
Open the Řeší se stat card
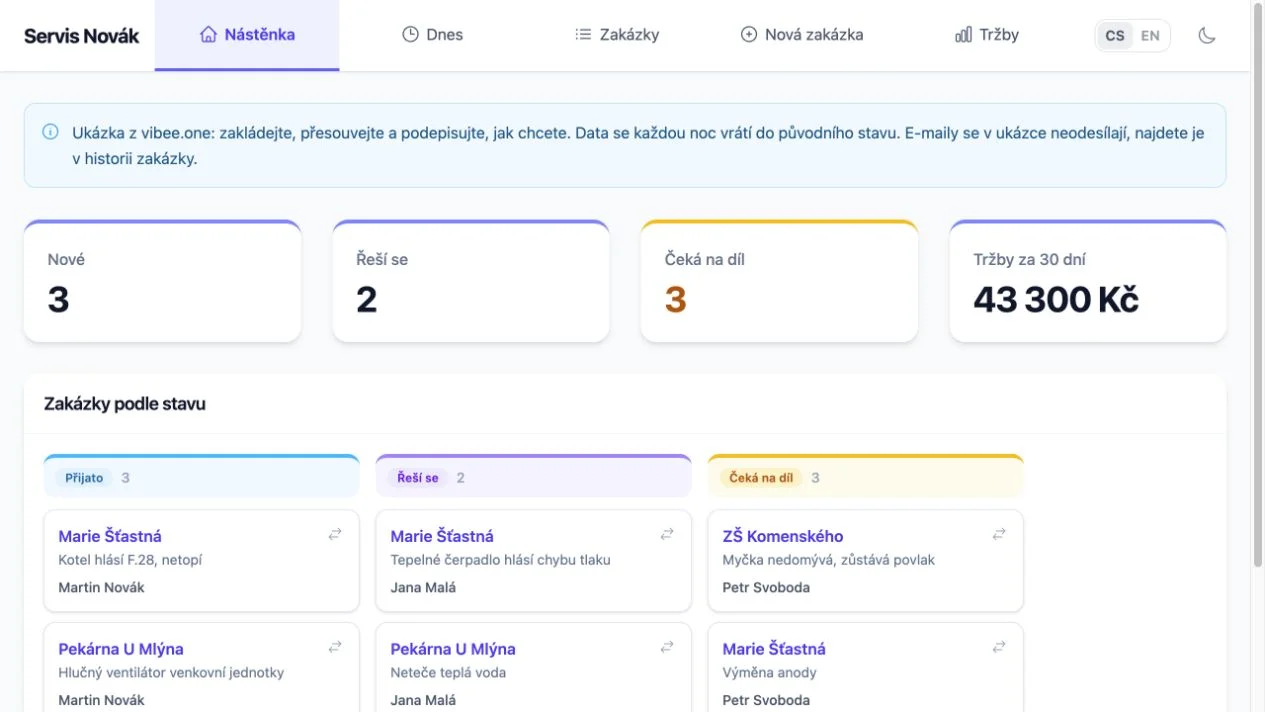471,281
